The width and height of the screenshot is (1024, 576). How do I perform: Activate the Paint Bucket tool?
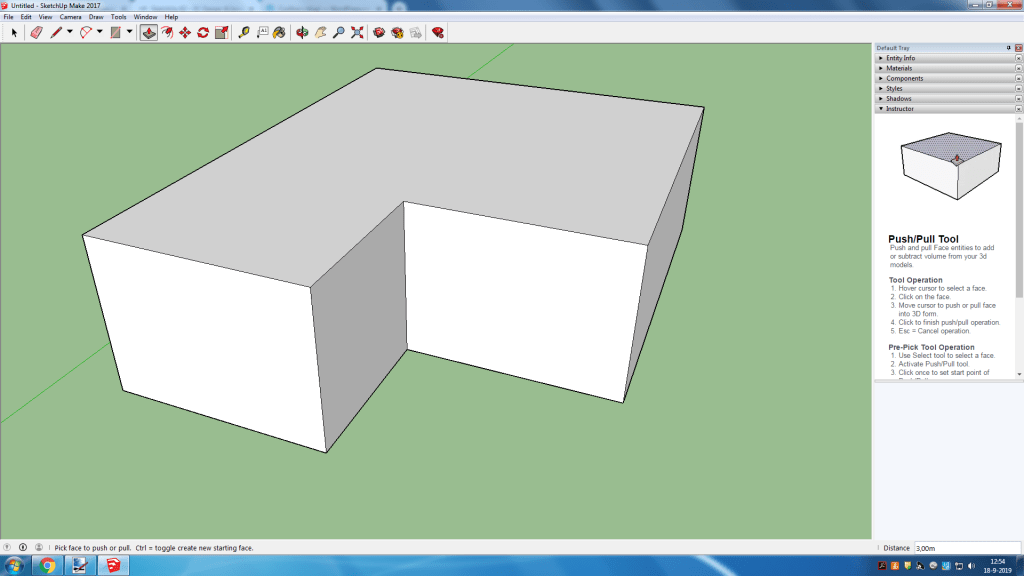pyautogui.click(x=279, y=32)
